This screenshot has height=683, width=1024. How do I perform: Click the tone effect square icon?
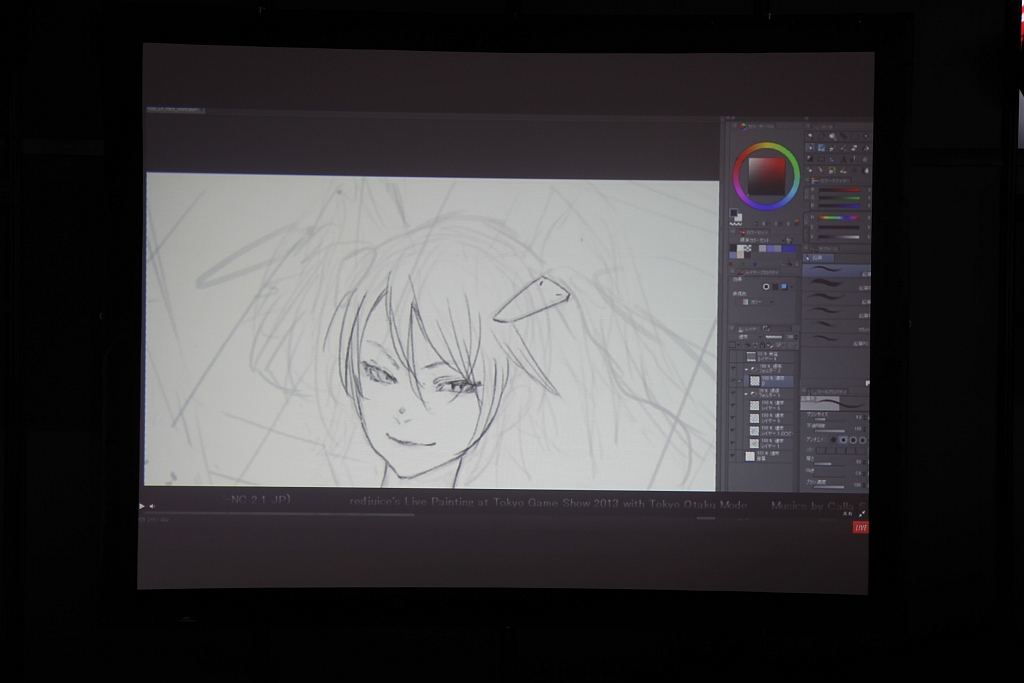(775, 287)
